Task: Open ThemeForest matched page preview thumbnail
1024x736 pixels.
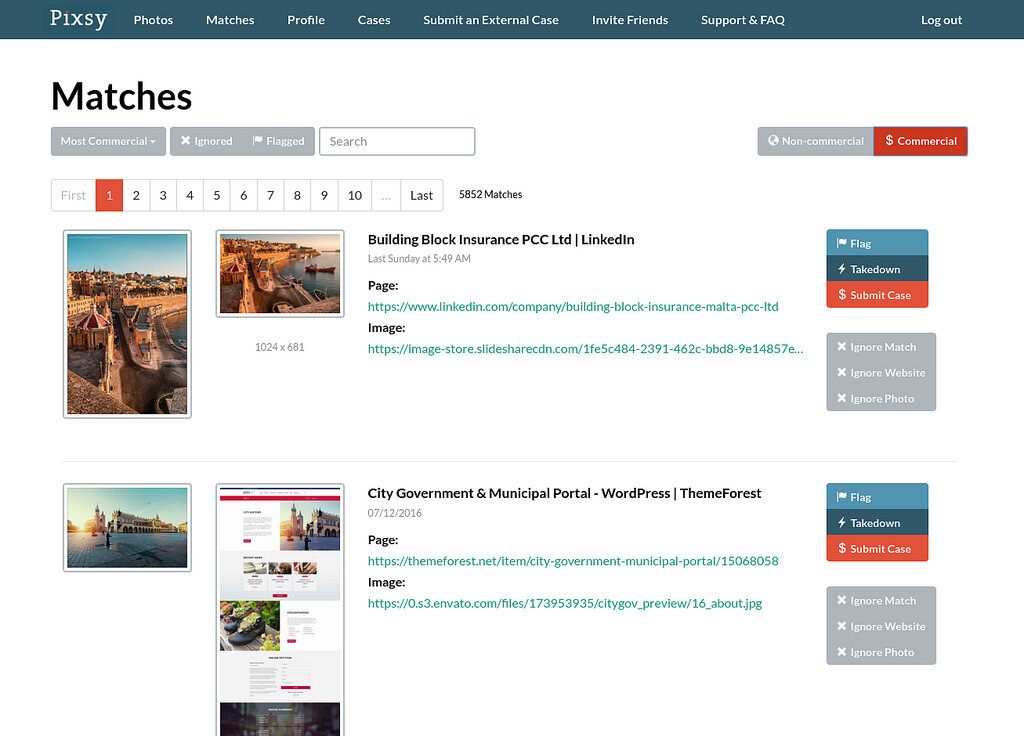Action: [280, 610]
